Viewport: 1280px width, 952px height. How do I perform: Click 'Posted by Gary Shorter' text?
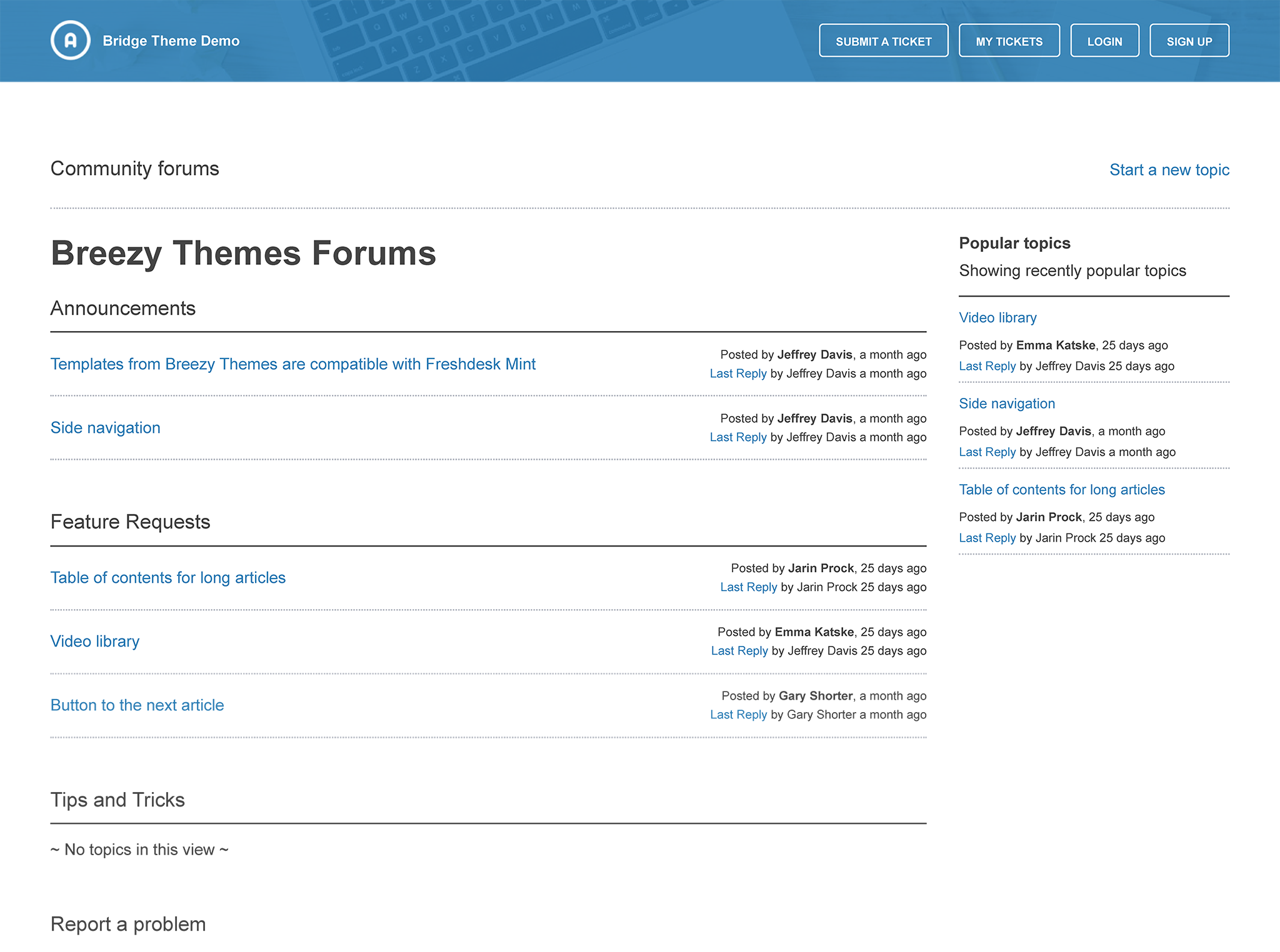[787, 696]
